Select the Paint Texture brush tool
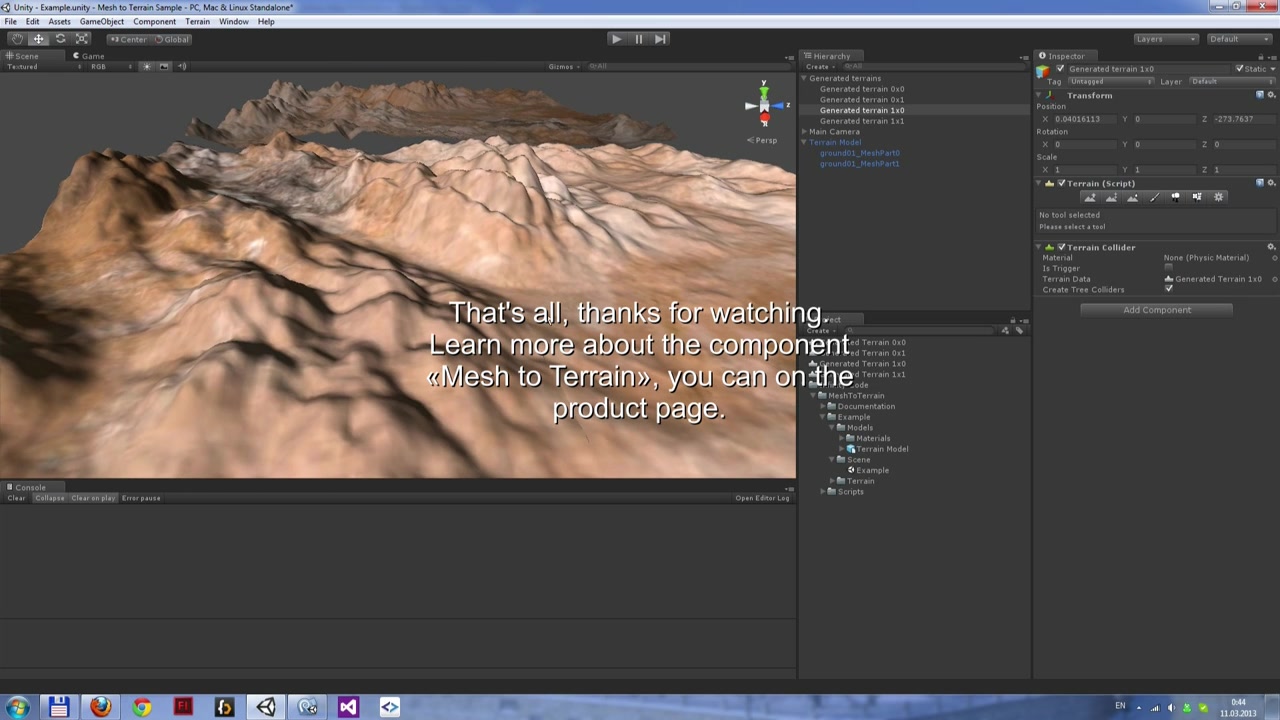This screenshot has height=720, width=1280. [1155, 197]
